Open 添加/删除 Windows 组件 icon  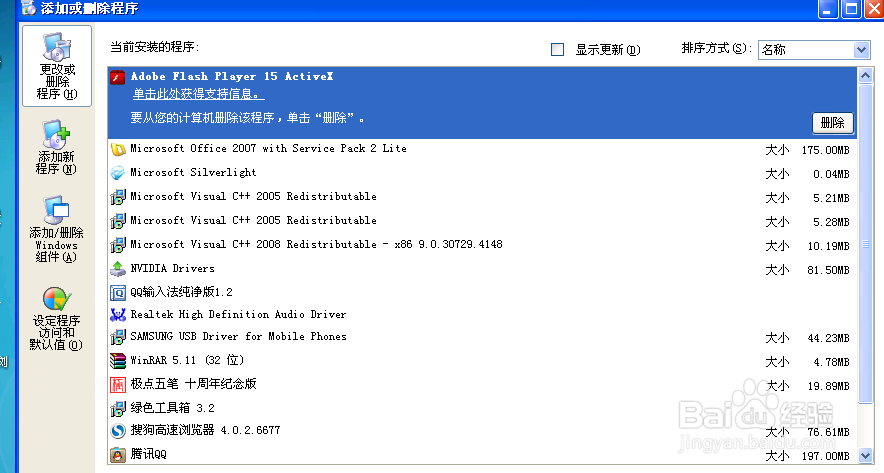pos(56,228)
